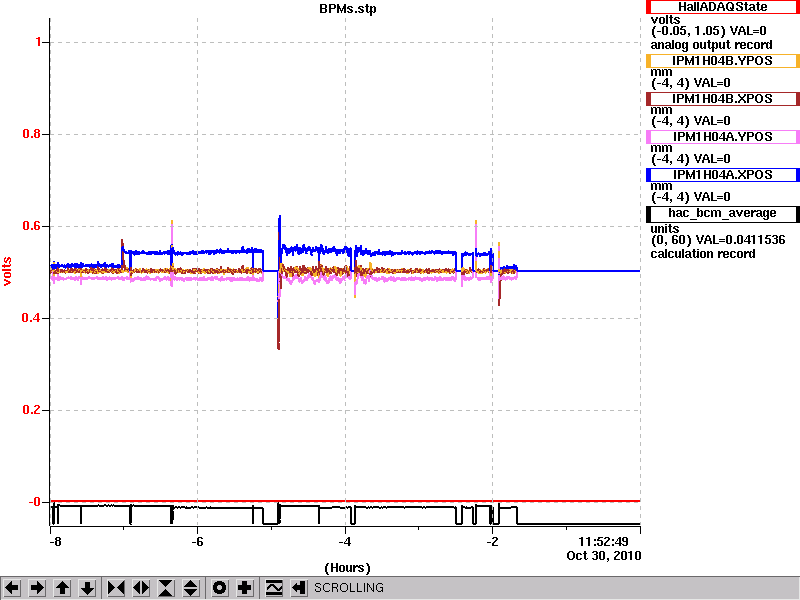
Task: Click x-axis tick label -2
Action: point(492,541)
